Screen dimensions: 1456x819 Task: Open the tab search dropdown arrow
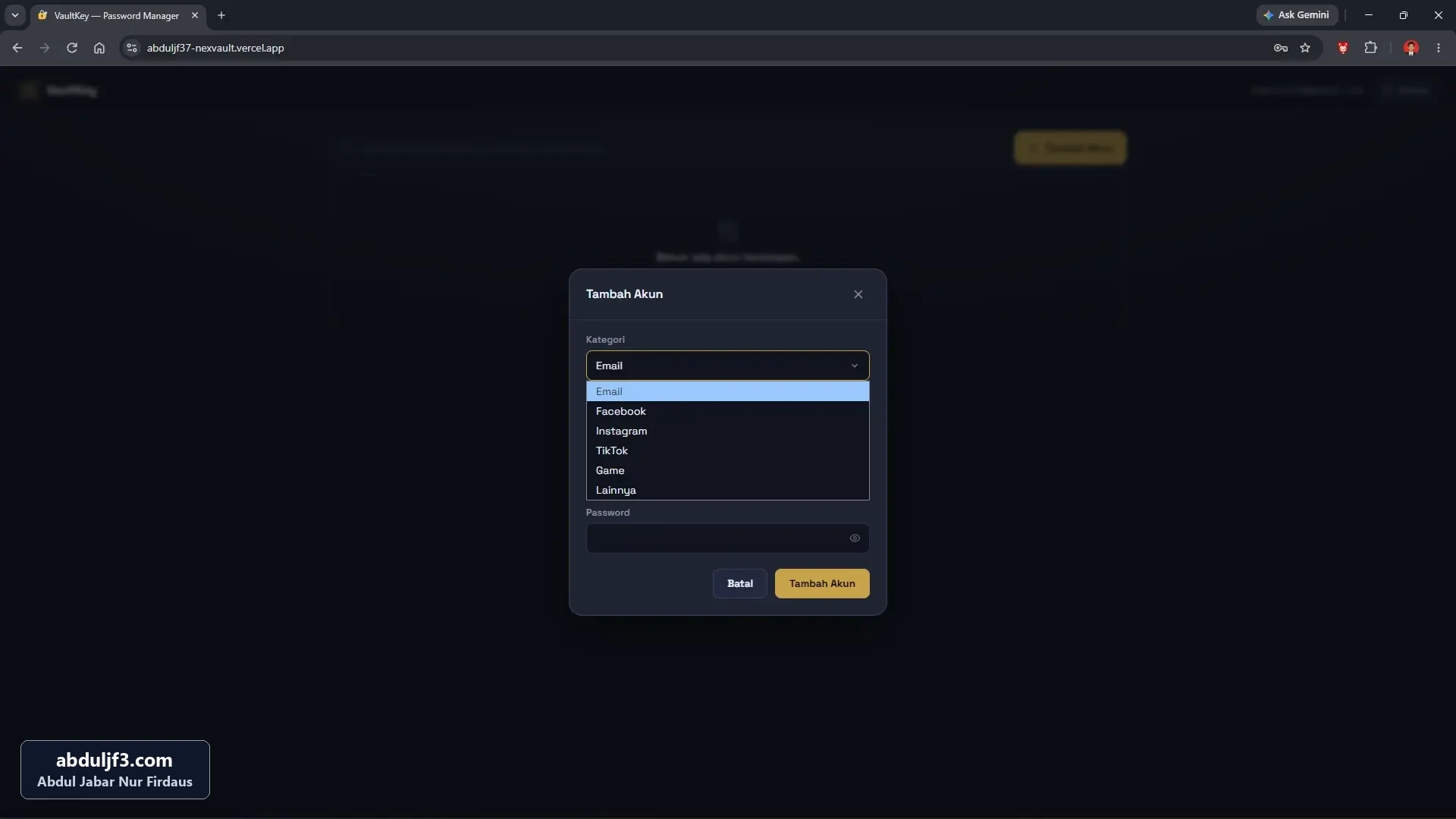click(14, 15)
